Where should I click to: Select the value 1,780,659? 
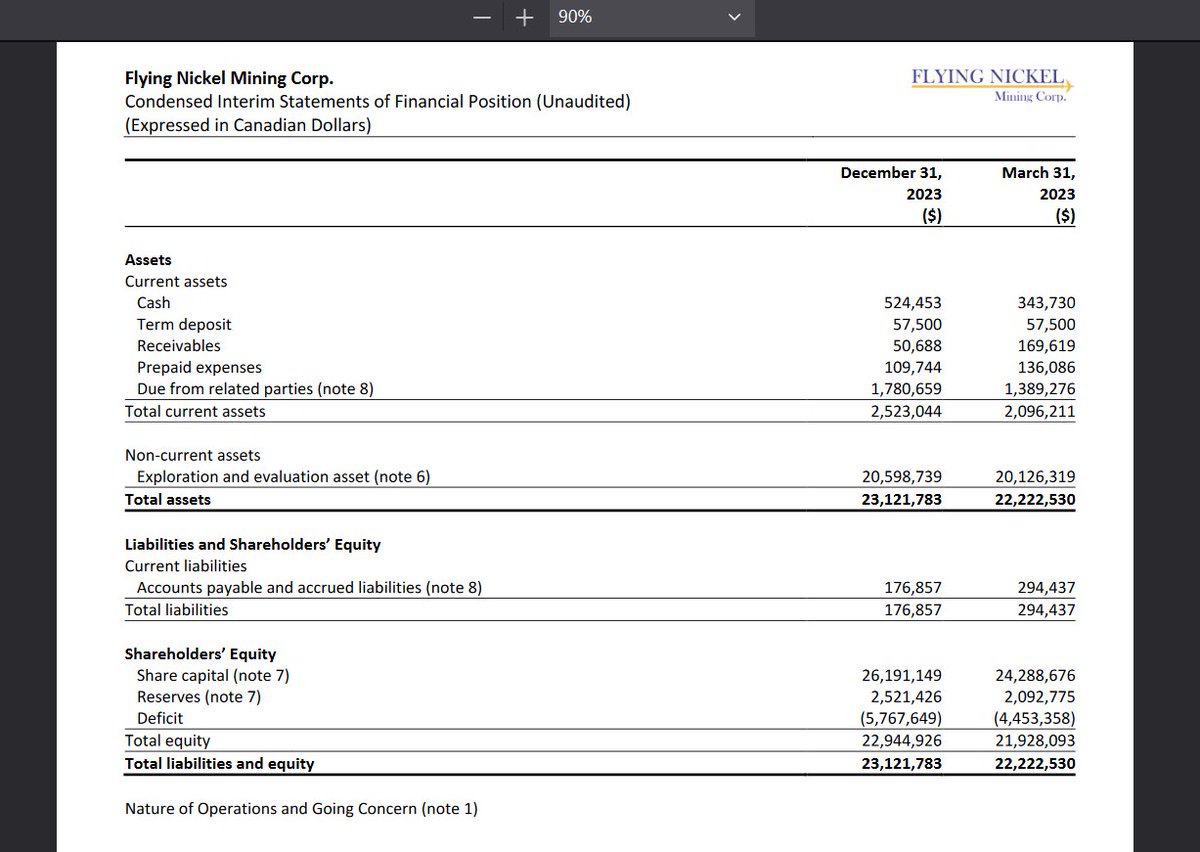click(x=907, y=390)
